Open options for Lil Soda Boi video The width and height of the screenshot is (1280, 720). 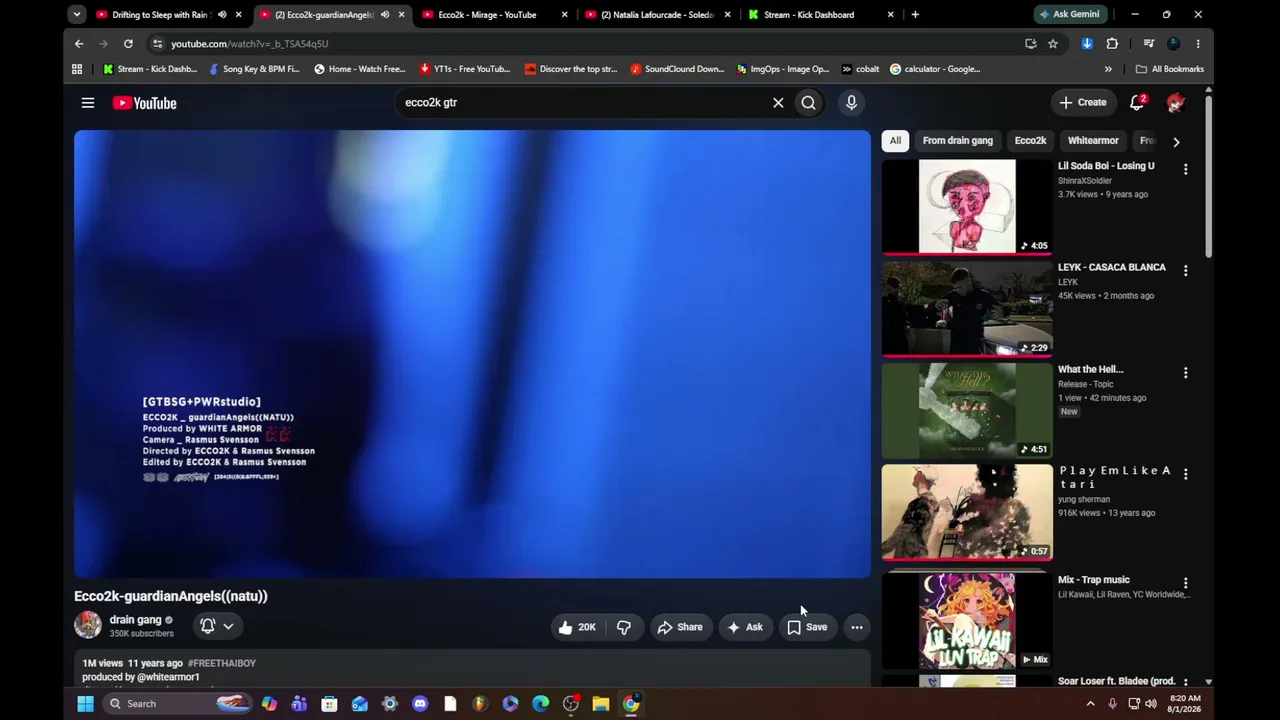click(1185, 170)
